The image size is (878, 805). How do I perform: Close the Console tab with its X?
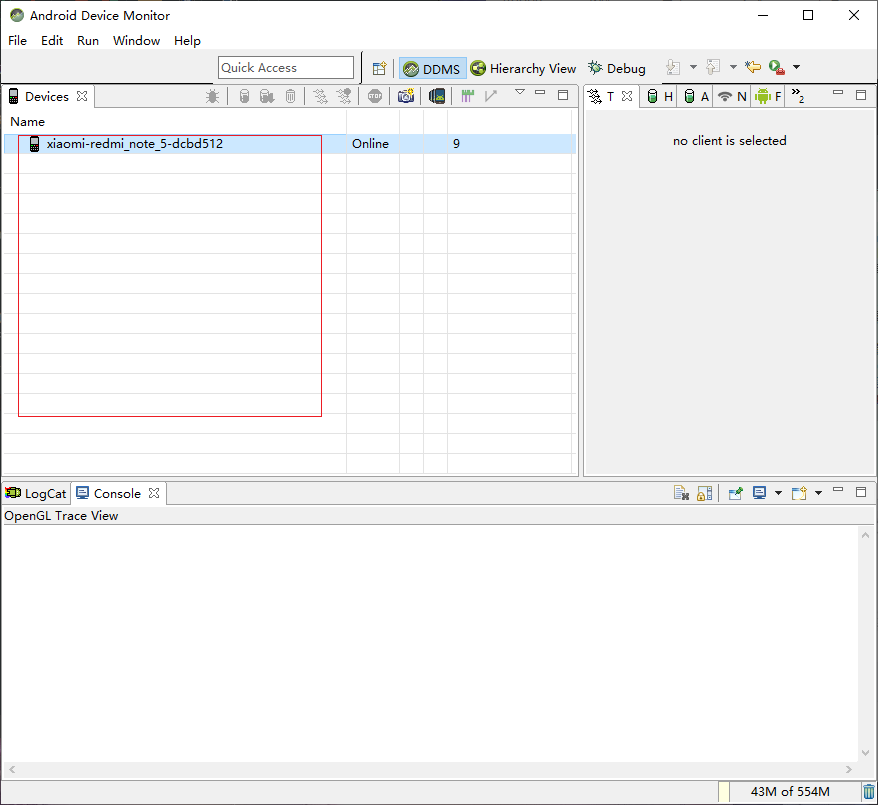point(154,493)
